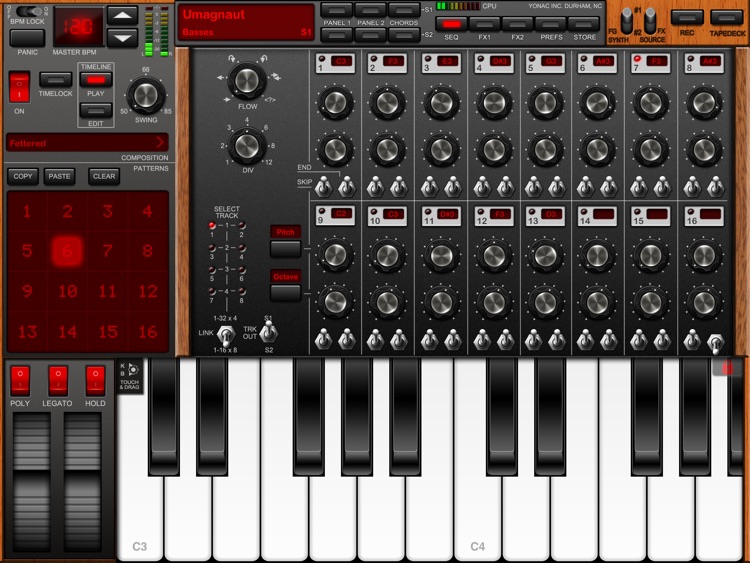The height and width of the screenshot is (563, 750).
Task: Toggle the BPM LOCK switch
Action: point(32,11)
